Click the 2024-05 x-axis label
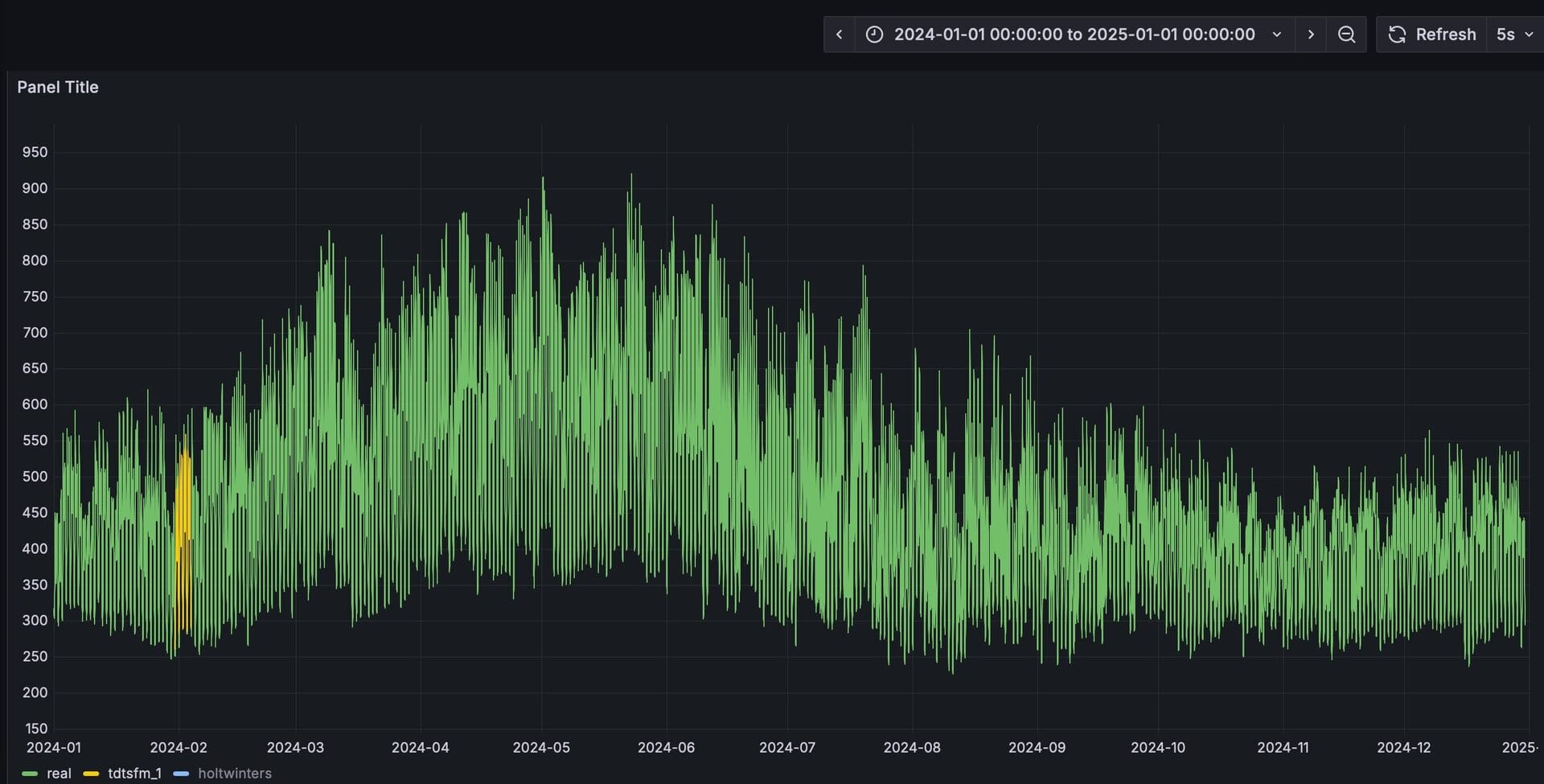Screen dimensions: 1544x784 [541, 747]
